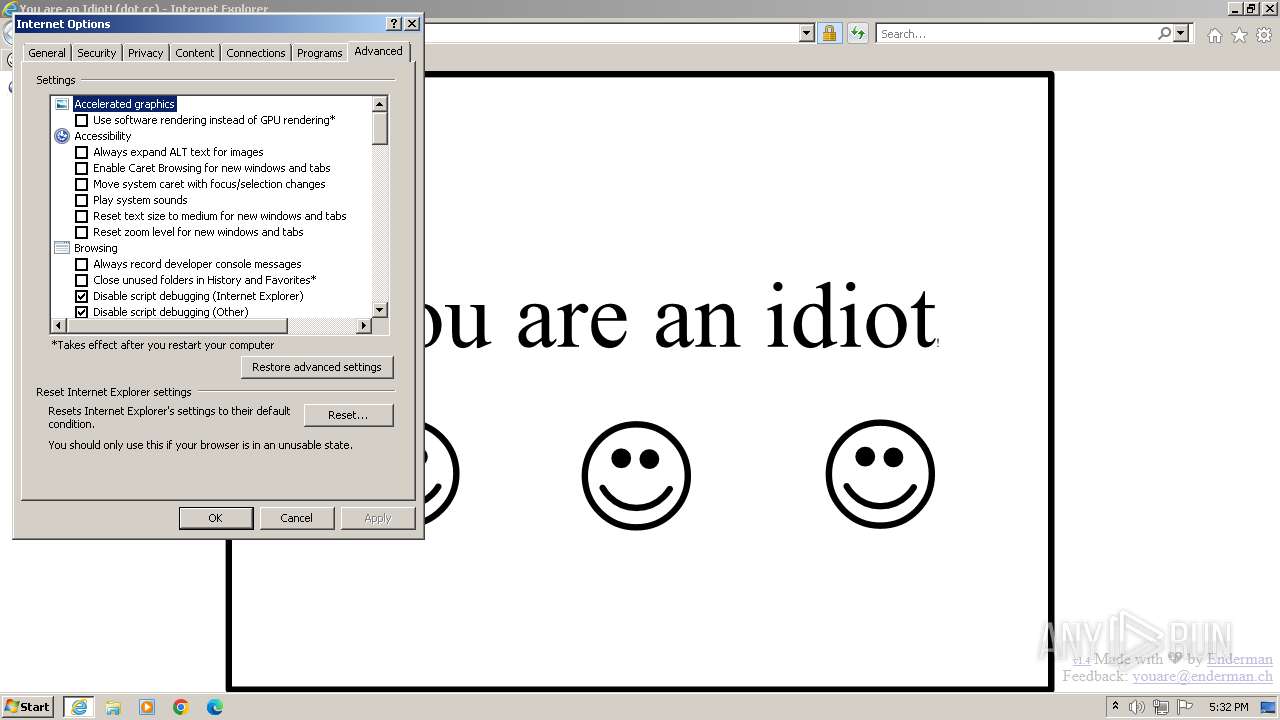The width and height of the screenshot is (1280, 720).
Task: Uncheck Disable script debugging (Internet Explorer)
Action: click(82, 296)
